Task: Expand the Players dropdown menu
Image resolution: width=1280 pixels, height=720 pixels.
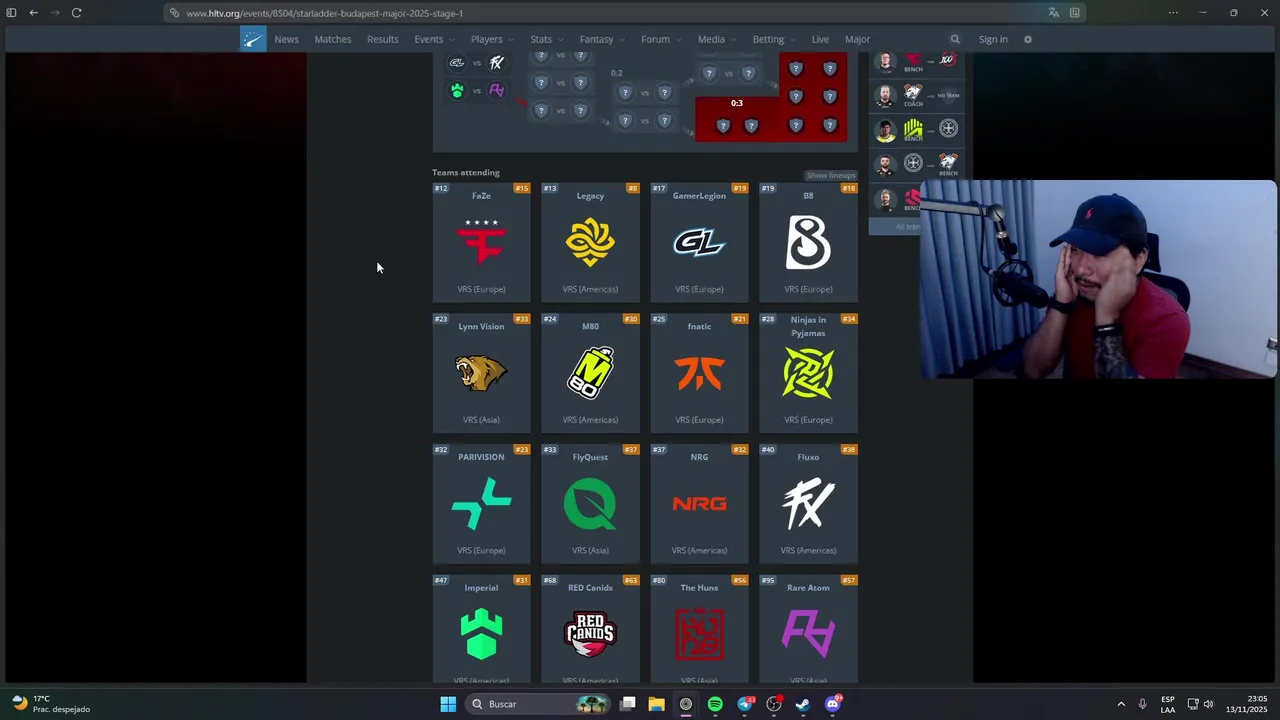Action: tap(492, 39)
